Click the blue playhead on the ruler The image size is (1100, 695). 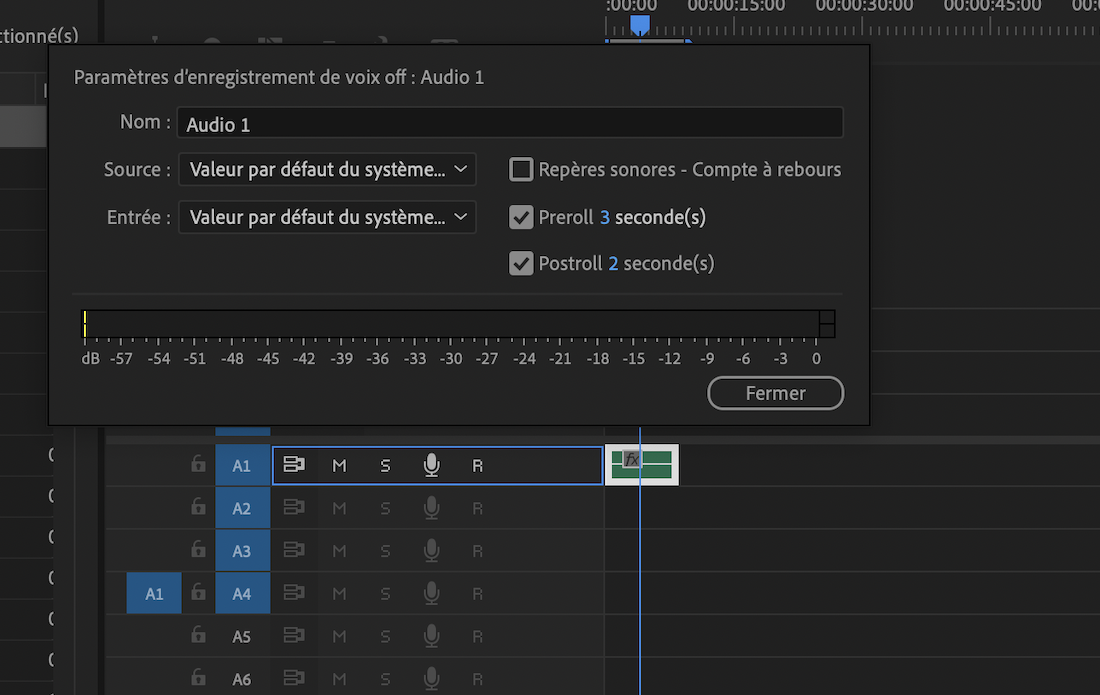(639, 25)
